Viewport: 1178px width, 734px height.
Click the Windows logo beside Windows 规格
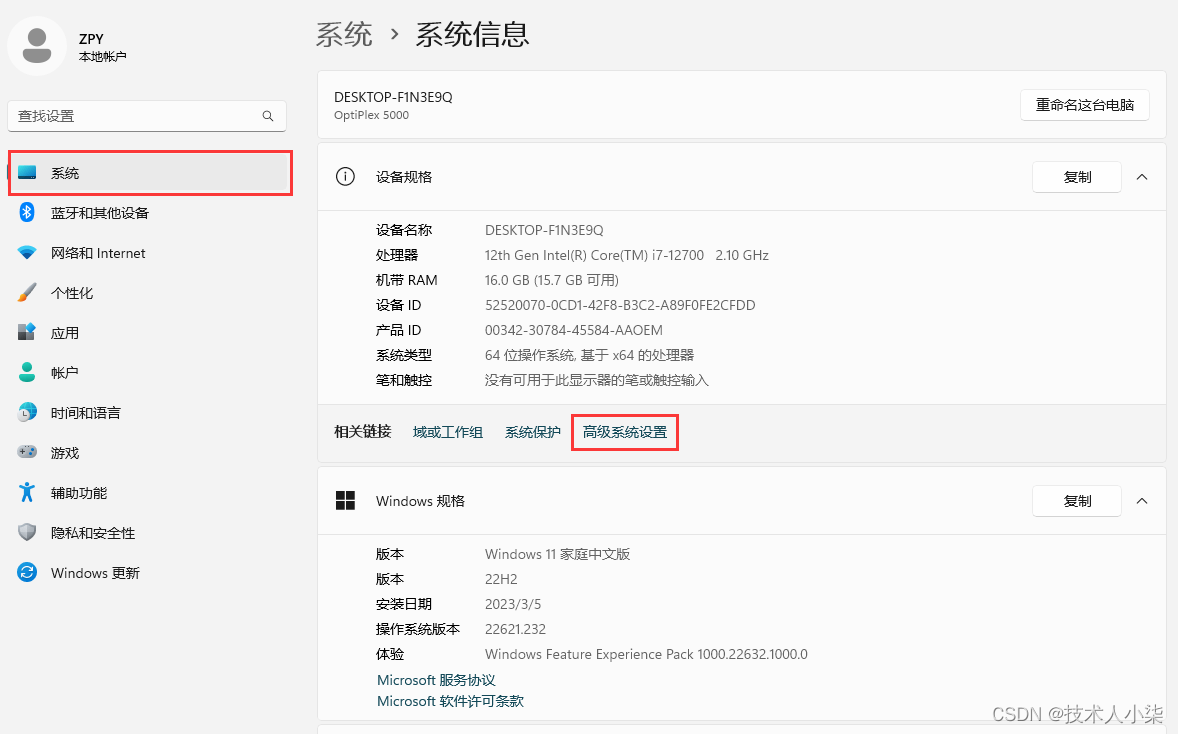point(345,500)
